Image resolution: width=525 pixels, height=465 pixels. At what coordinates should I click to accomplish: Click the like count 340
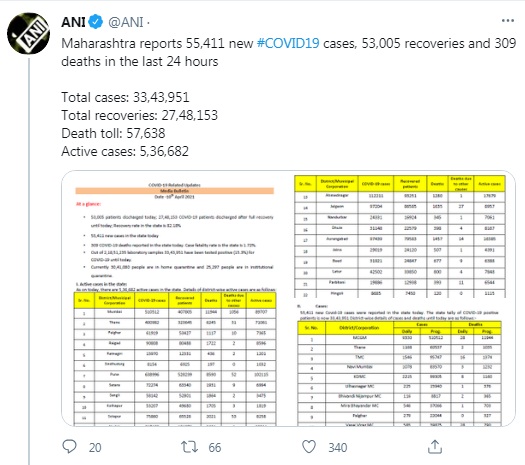tap(338, 448)
